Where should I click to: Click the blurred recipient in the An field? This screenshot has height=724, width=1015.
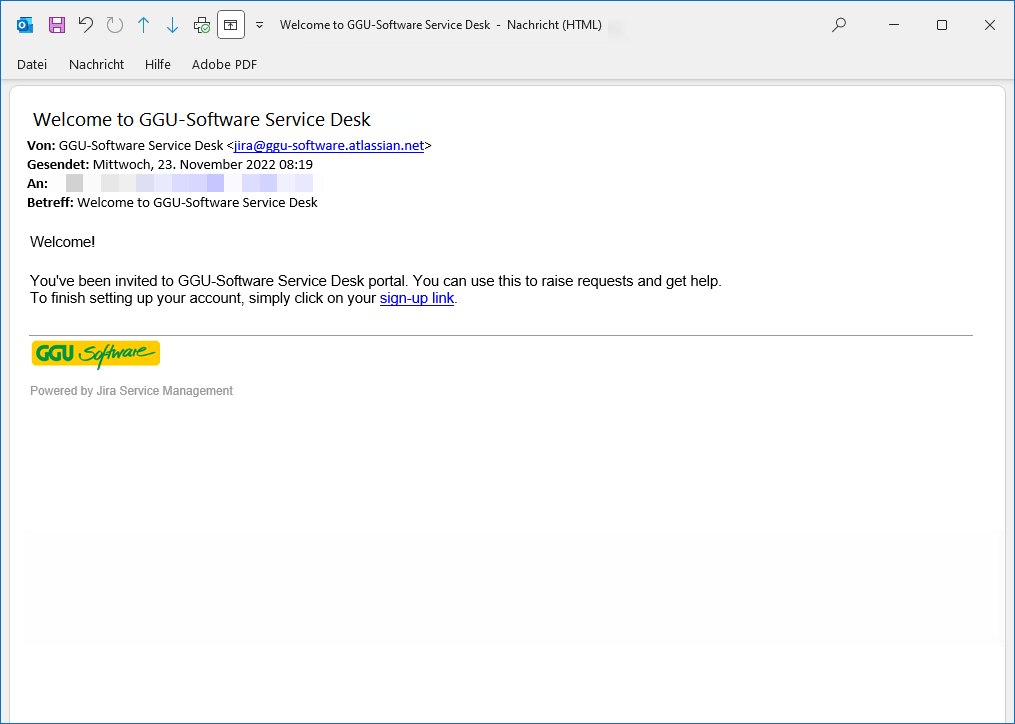pos(190,183)
